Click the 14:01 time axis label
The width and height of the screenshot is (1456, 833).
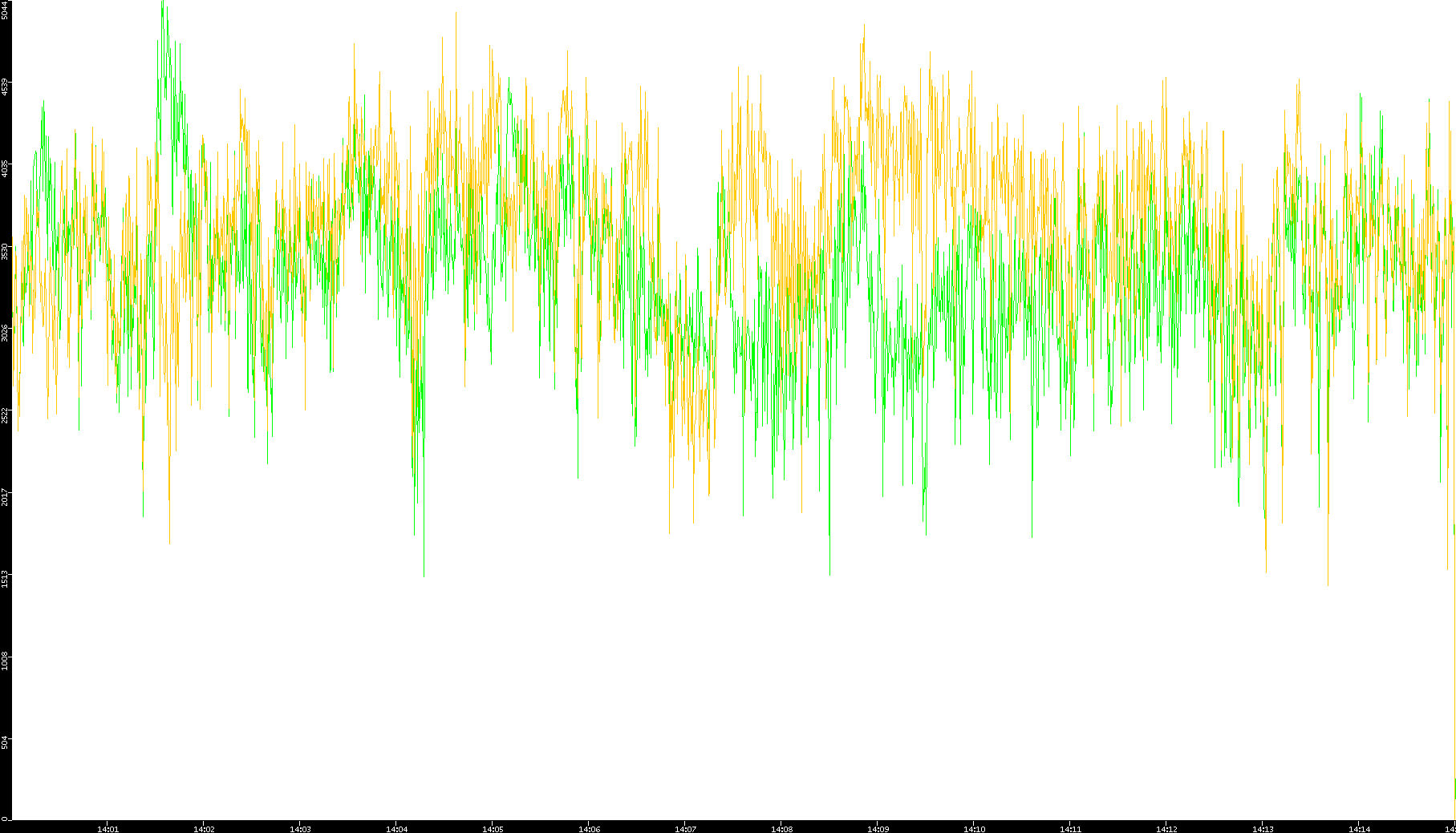coord(107,829)
